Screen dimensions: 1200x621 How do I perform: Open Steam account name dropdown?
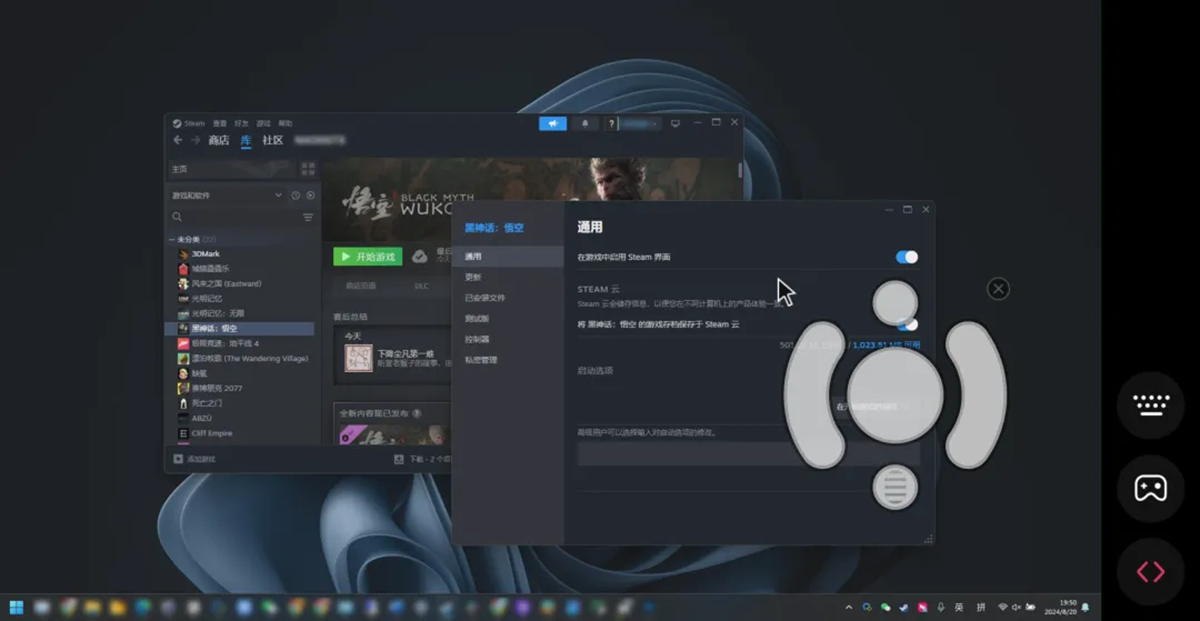coord(641,123)
